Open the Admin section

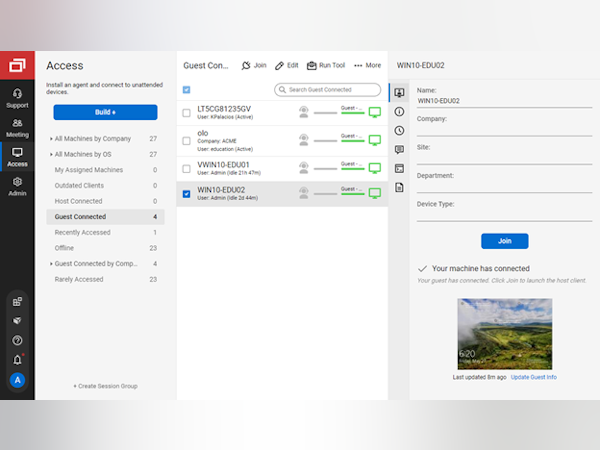(x=17, y=187)
